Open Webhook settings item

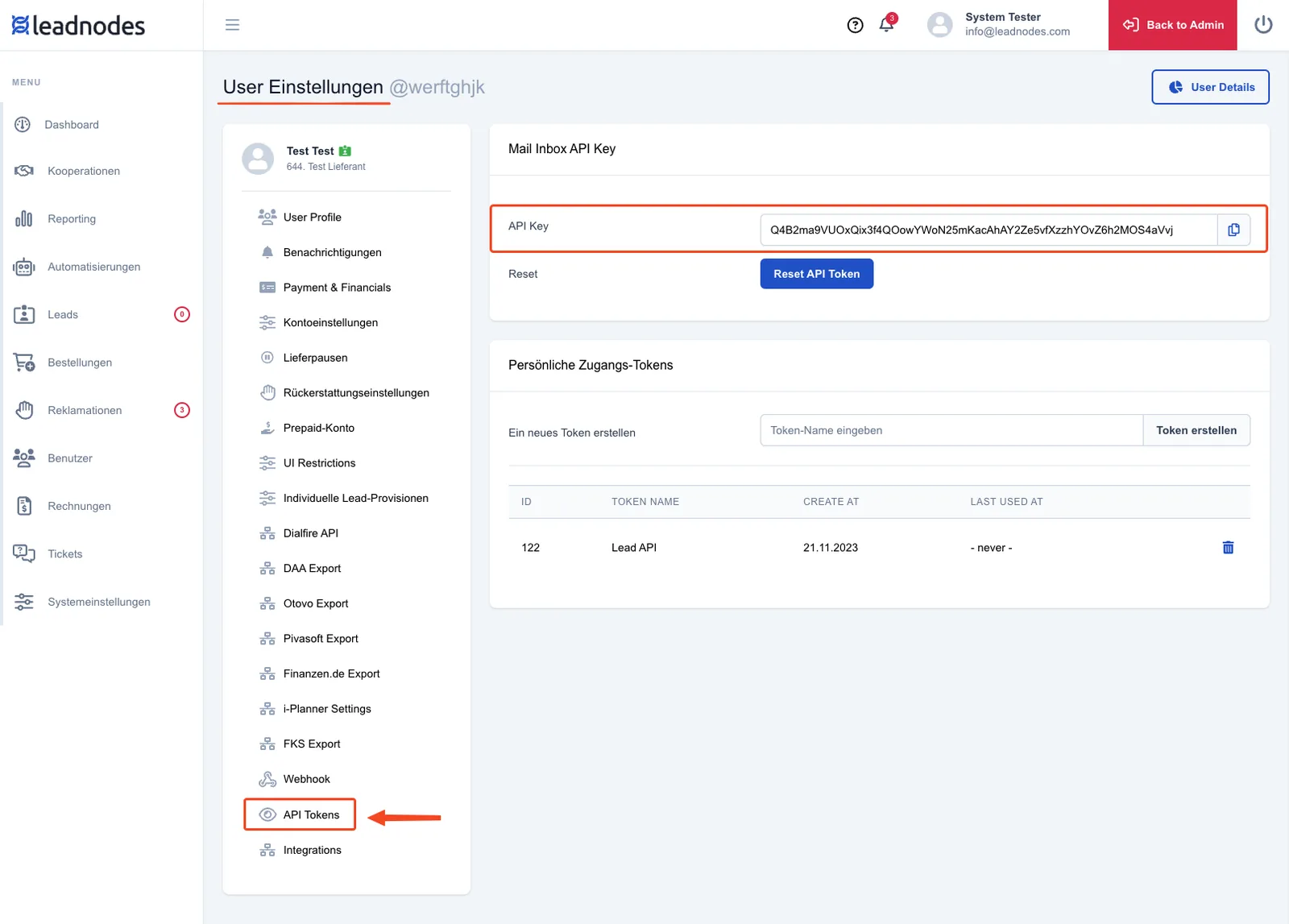click(x=307, y=779)
